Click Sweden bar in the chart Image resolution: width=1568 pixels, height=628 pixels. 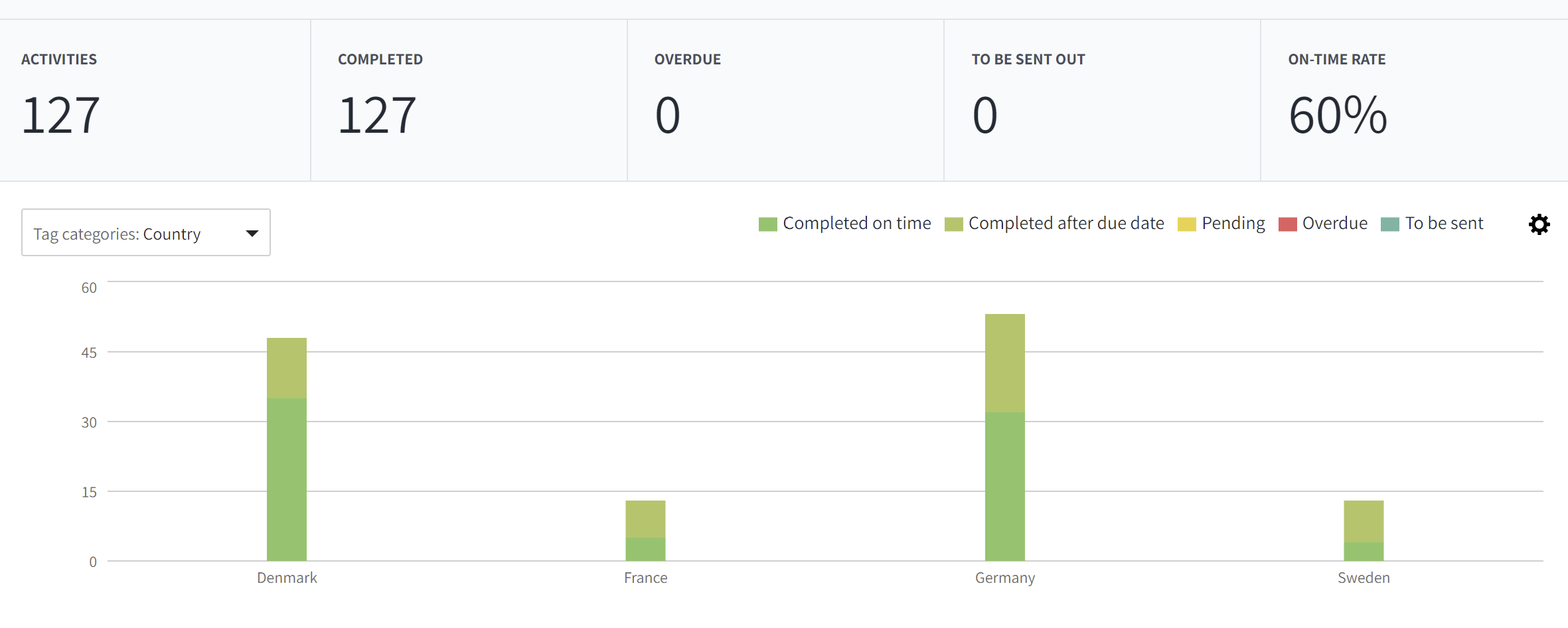(1364, 530)
